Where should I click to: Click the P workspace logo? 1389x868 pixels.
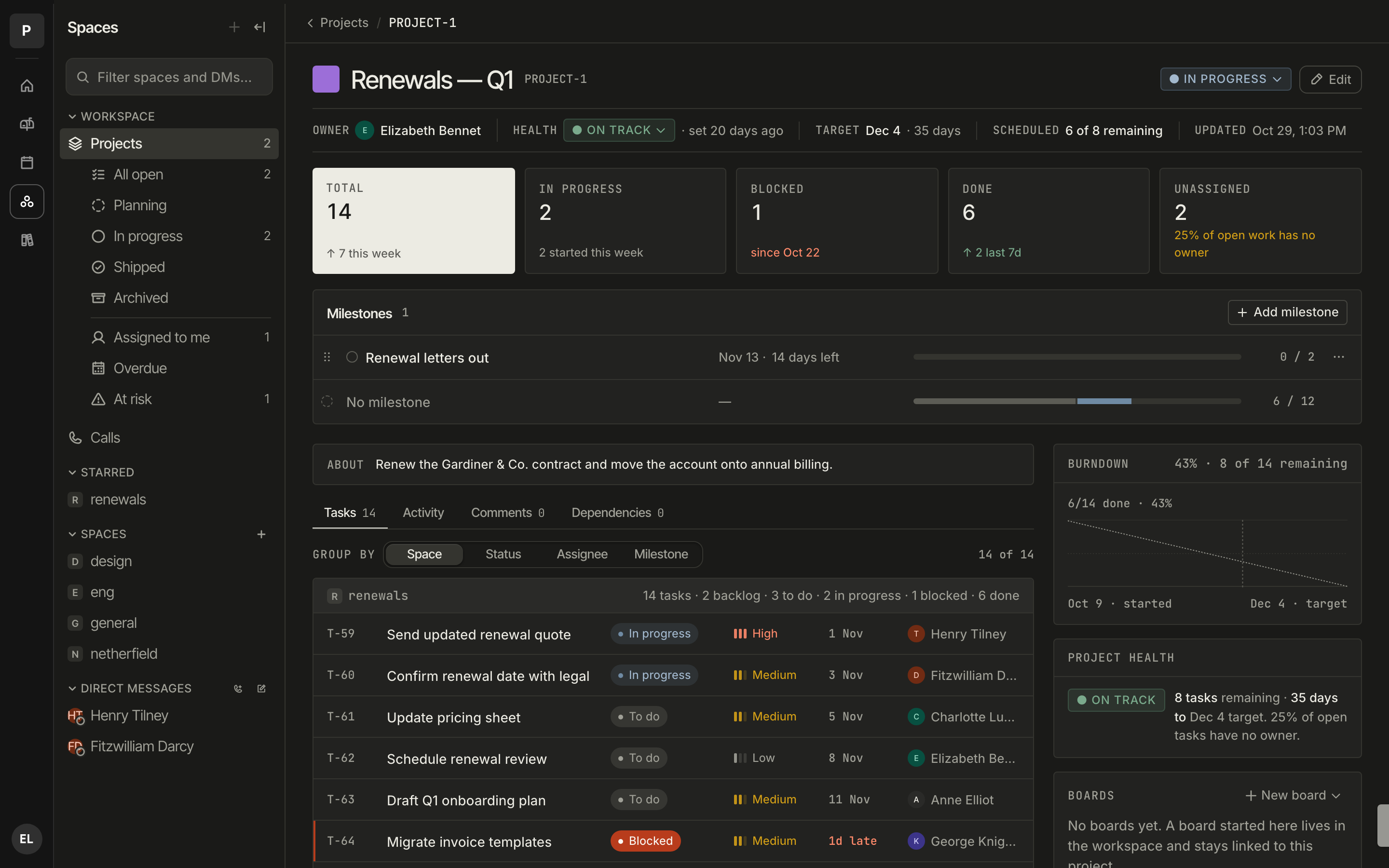(x=27, y=30)
